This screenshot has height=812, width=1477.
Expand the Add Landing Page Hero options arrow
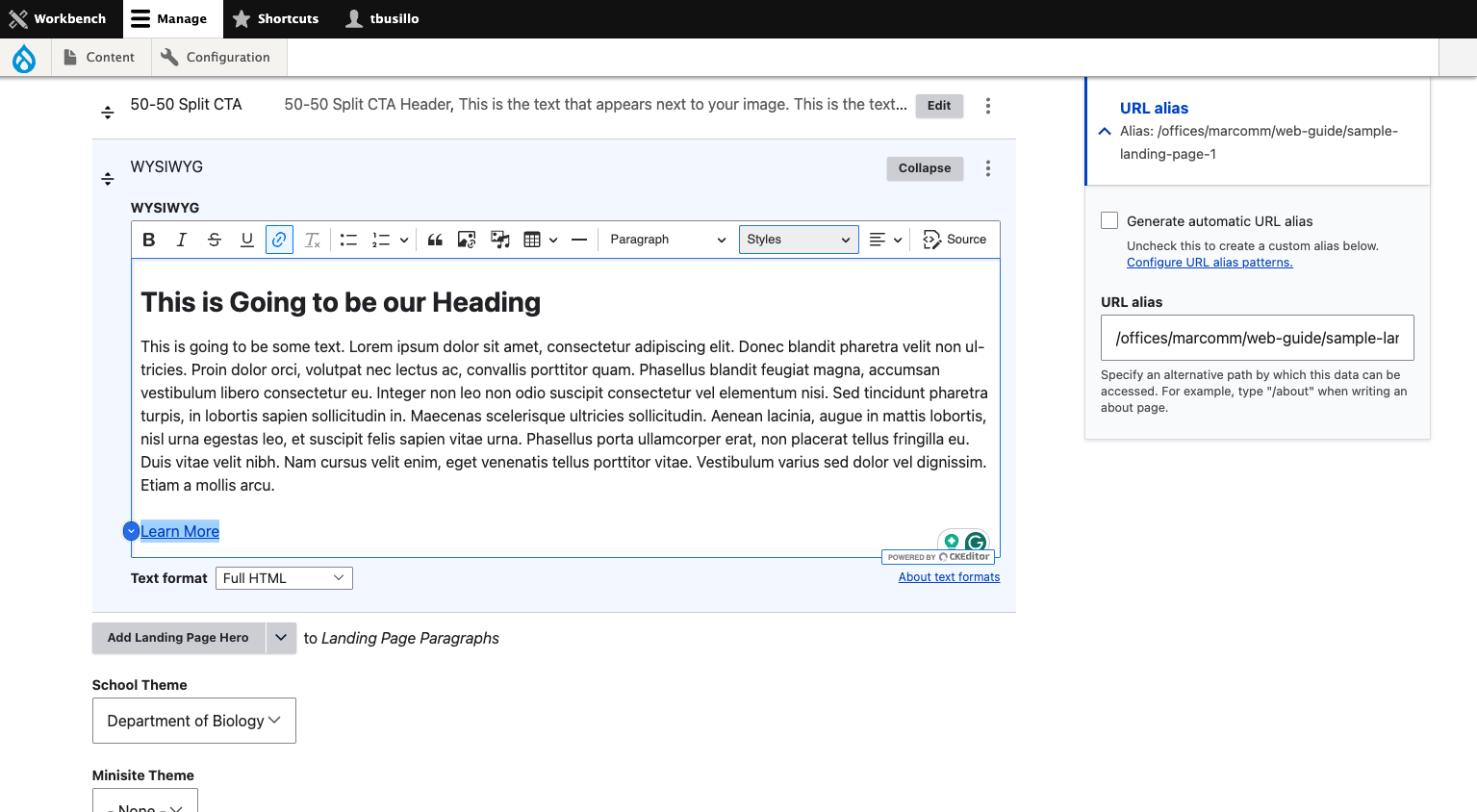click(x=281, y=638)
